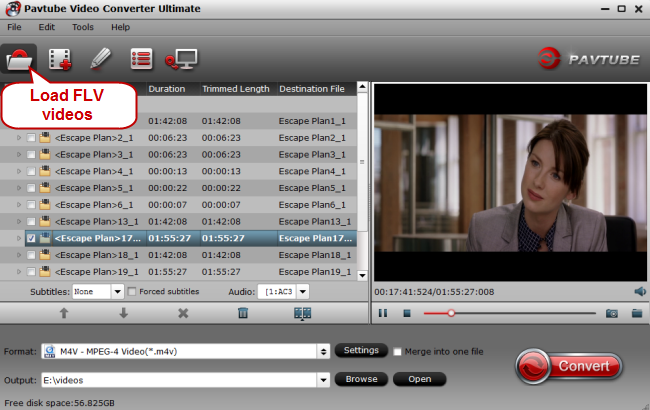This screenshot has height=410, width=650.
Task: Click destination Escape Plan1_1 cell
Action: pyautogui.click(x=312, y=121)
